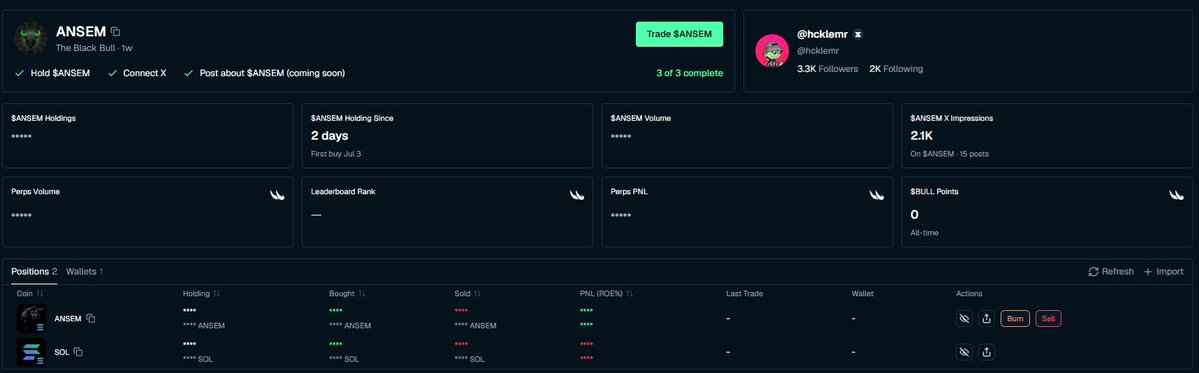Click the On $ANSEM · 15 posts text

[949, 154]
